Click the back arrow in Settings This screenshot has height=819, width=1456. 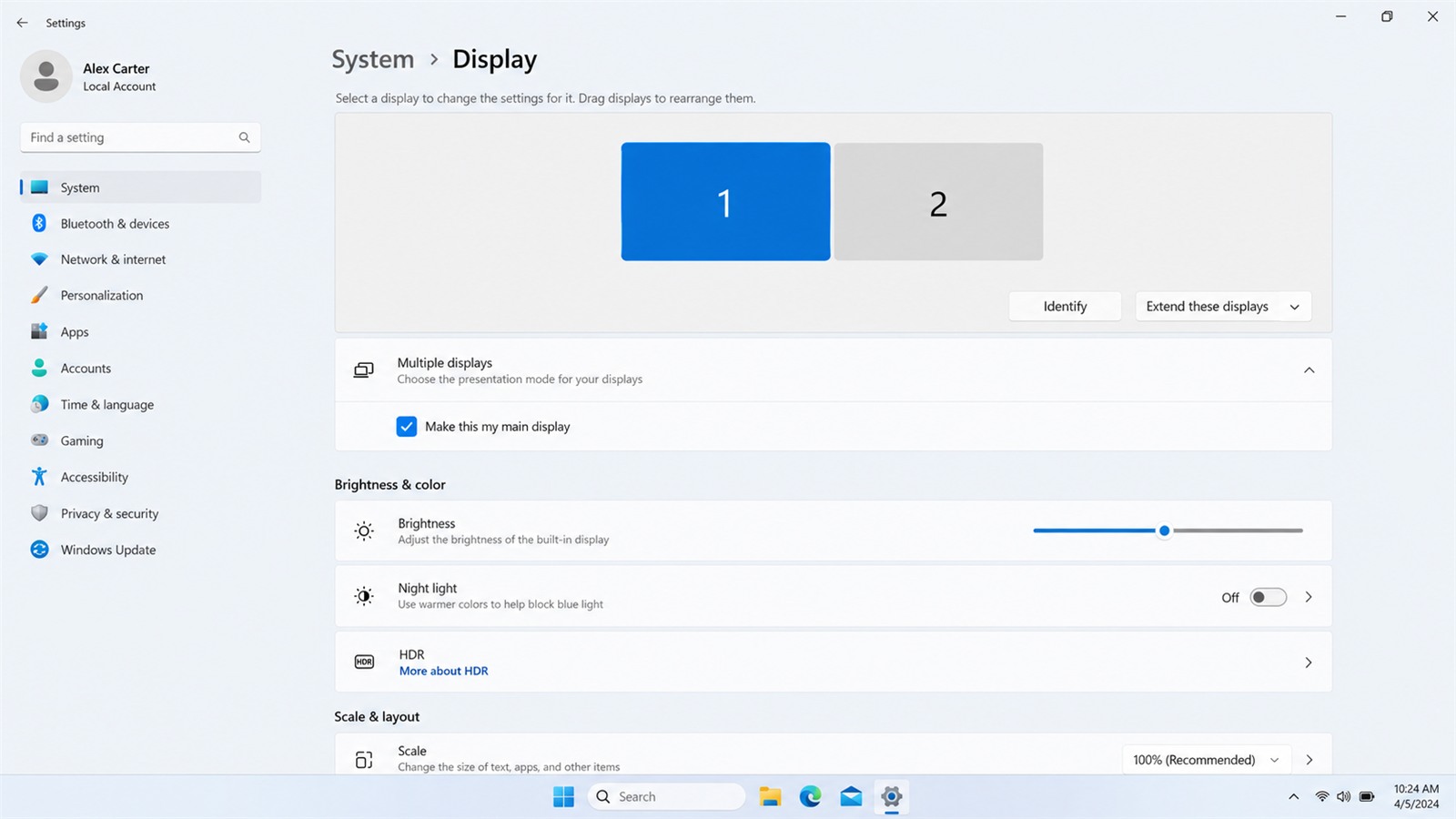pos(23,23)
